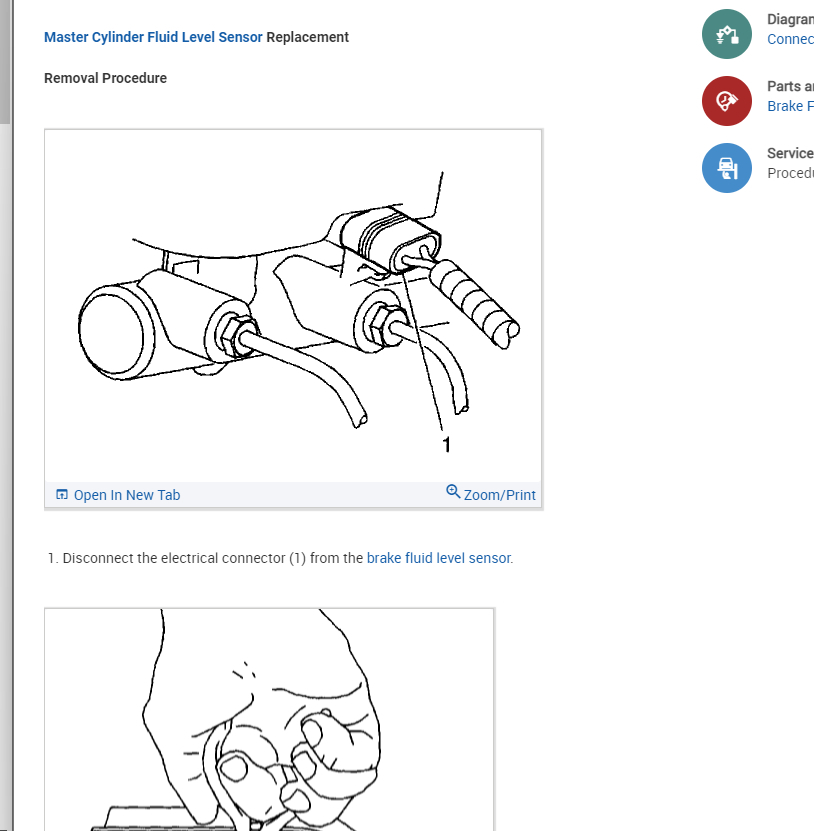Click the Zoom/Print text link
The image size is (814, 831).
499,495
